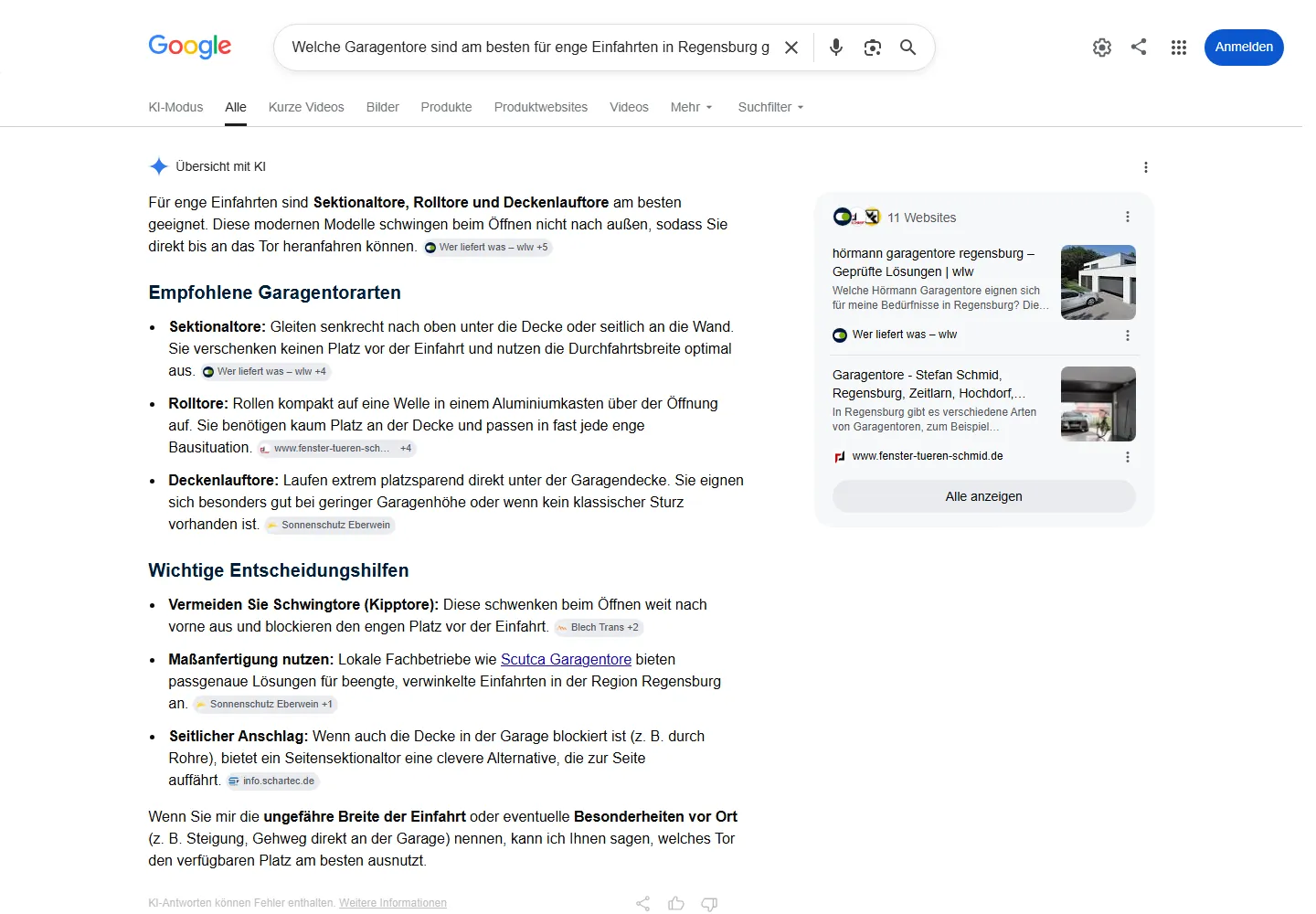Click the '11 Websites' label

coord(922,218)
